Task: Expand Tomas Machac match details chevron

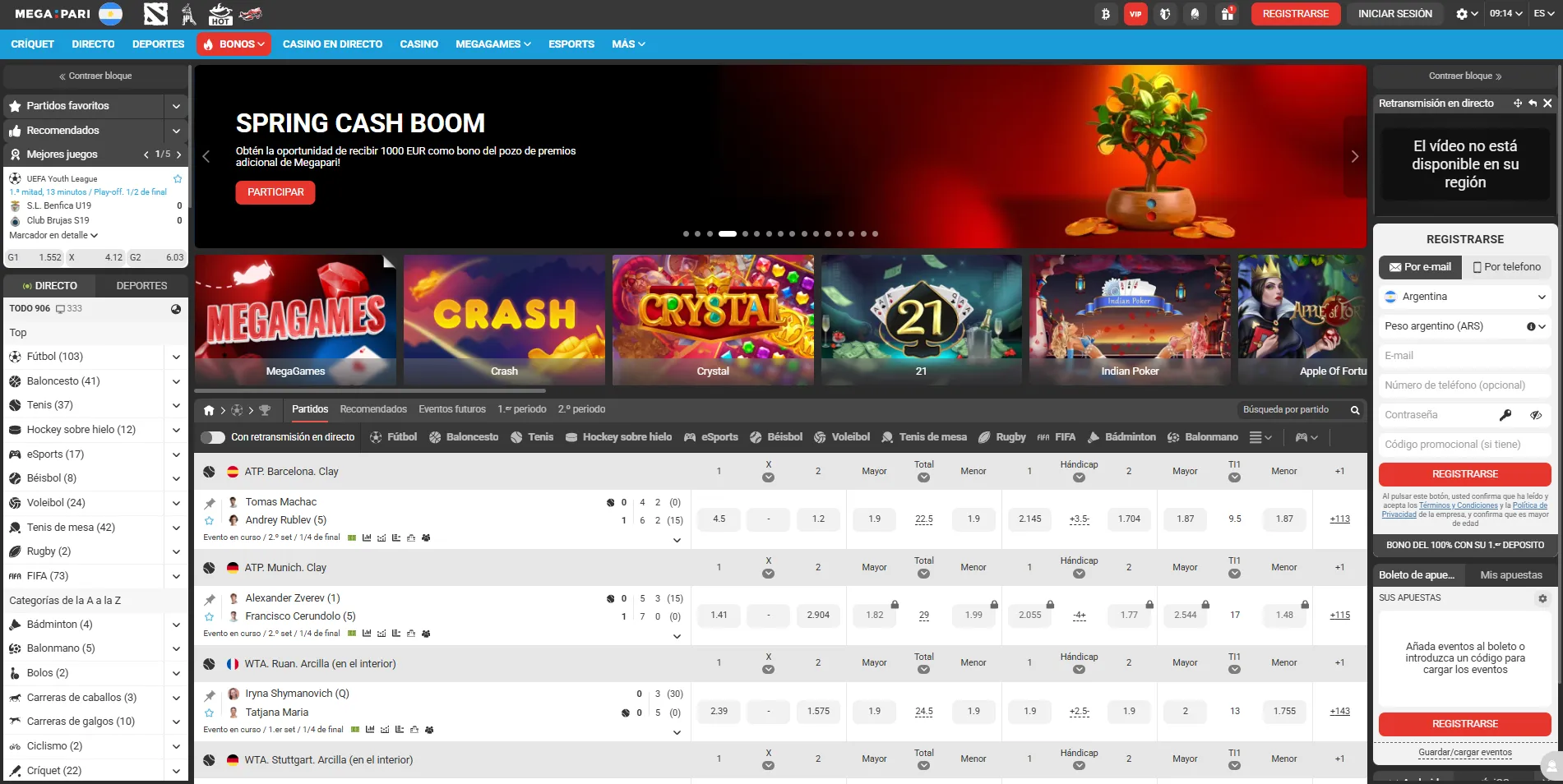Action: tap(677, 541)
